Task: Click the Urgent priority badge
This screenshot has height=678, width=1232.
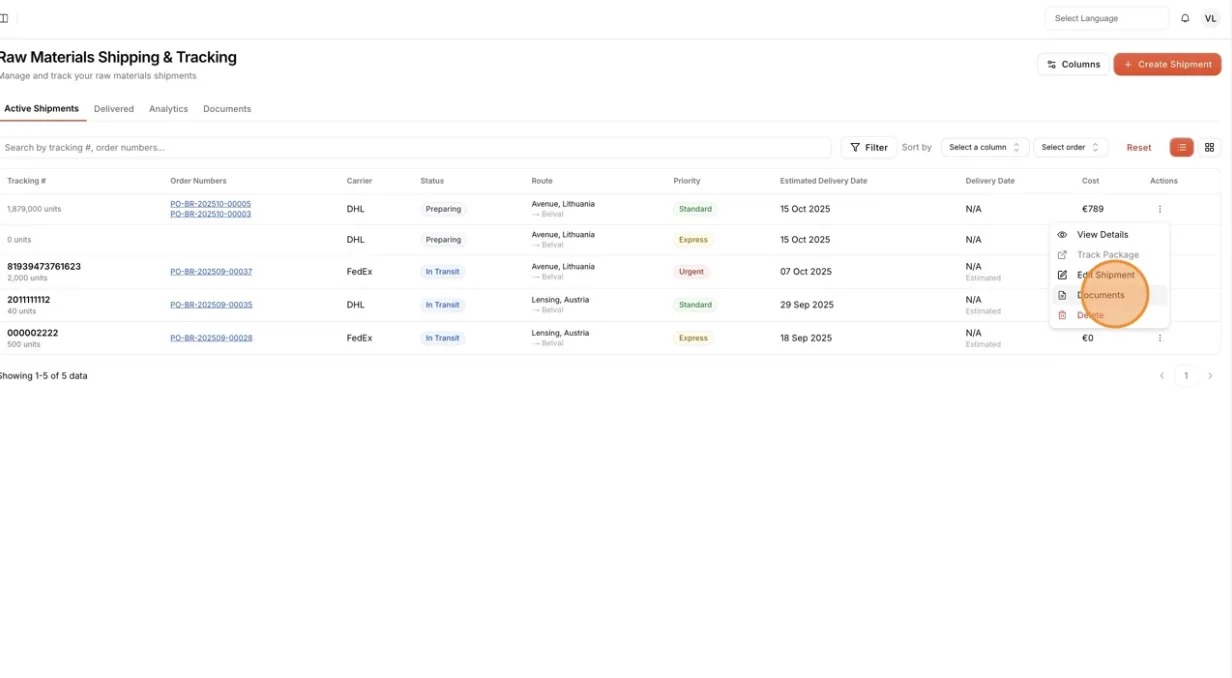Action: [691, 271]
